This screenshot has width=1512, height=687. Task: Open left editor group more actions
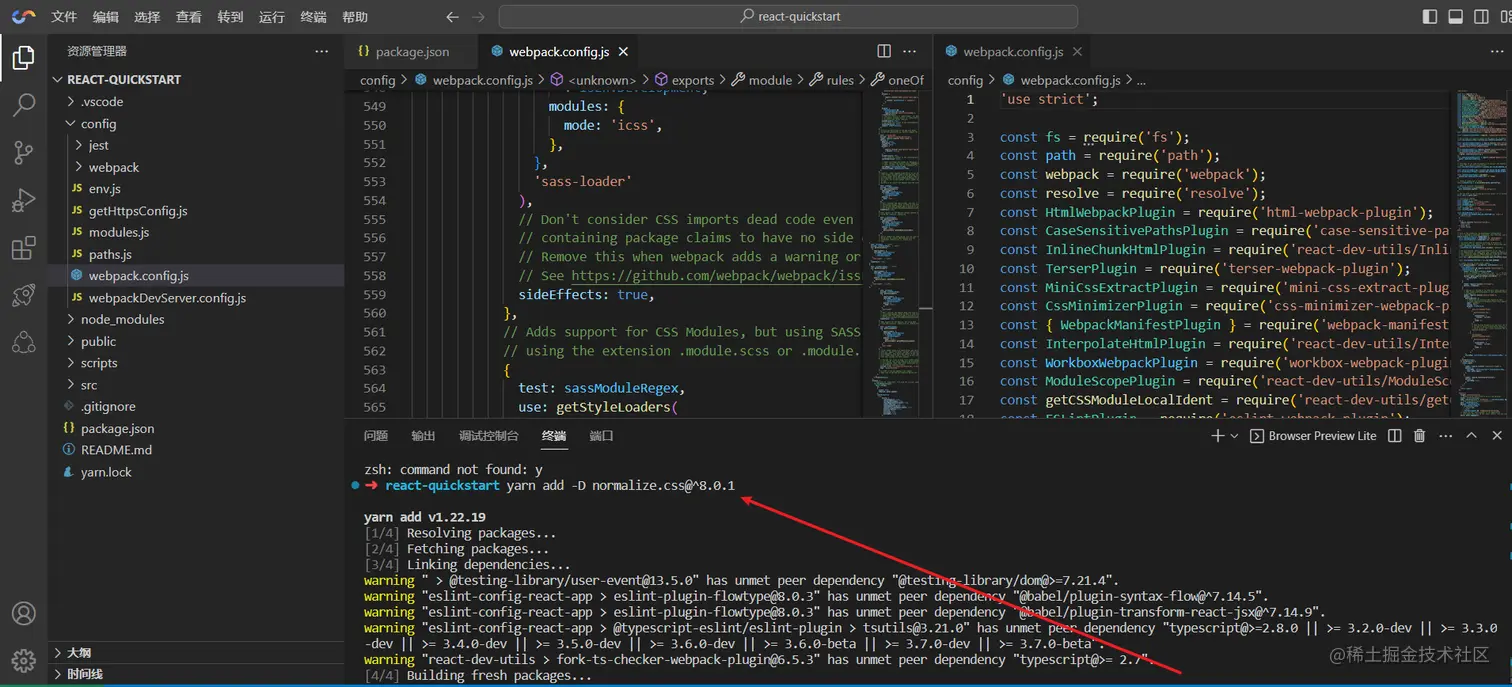tap(909, 51)
